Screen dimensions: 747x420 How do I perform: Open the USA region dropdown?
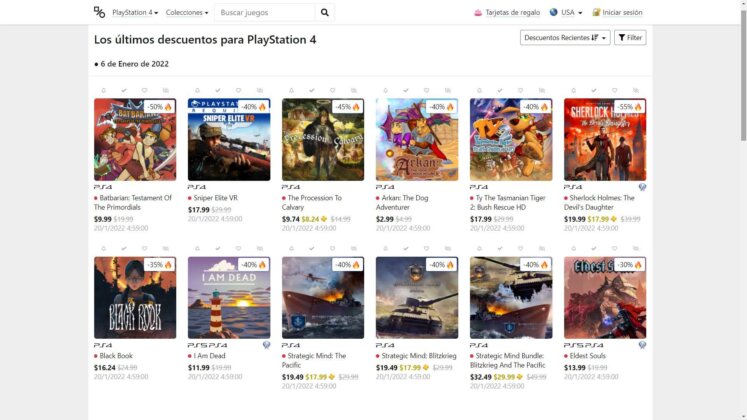pos(566,12)
